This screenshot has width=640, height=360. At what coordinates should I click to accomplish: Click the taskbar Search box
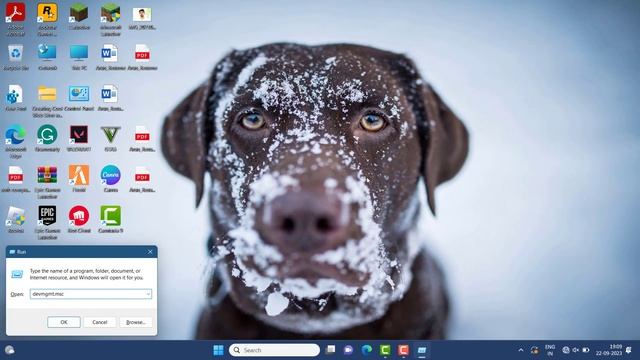coord(274,350)
